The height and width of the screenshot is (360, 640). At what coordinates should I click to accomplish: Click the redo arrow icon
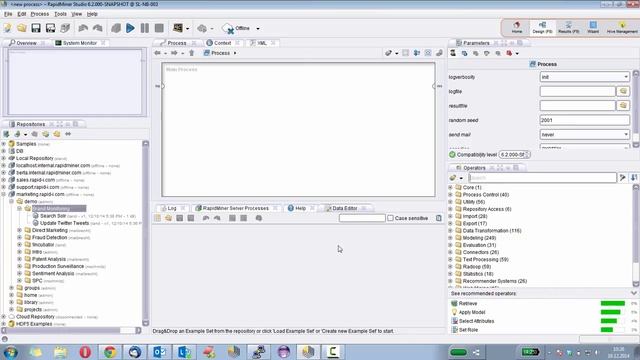click(x=98, y=28)
